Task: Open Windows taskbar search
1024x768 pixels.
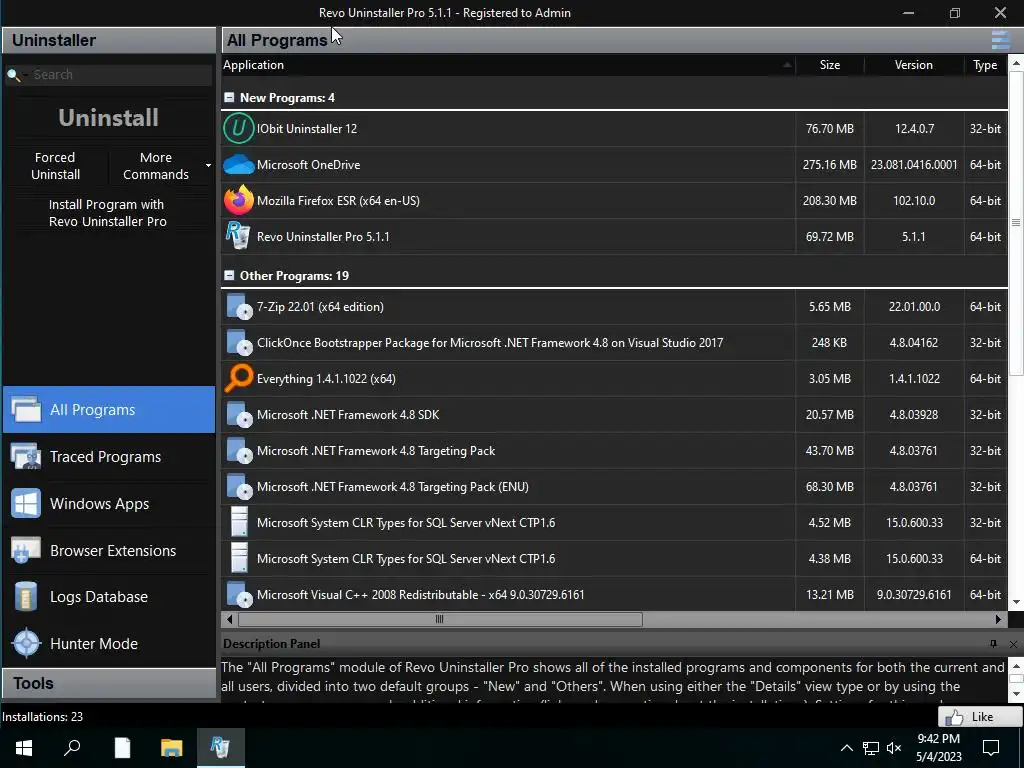Action: pyautogui.click(x=72, y=747)
